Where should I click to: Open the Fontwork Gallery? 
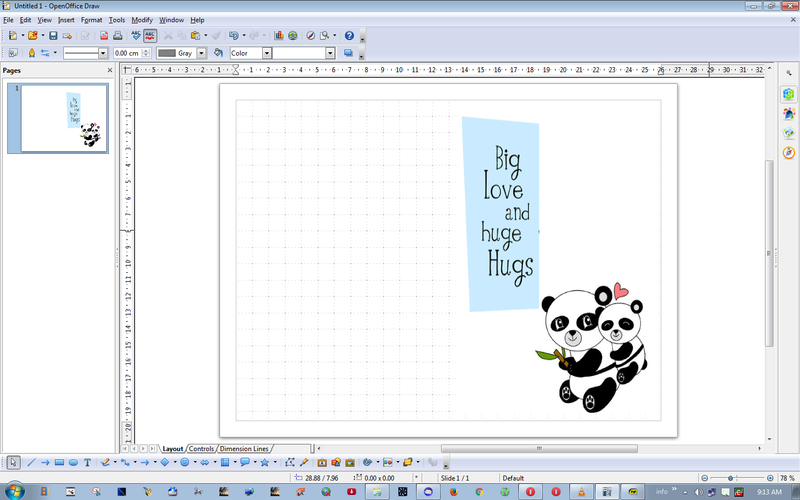pyautogui.click(x=322, y=462)
